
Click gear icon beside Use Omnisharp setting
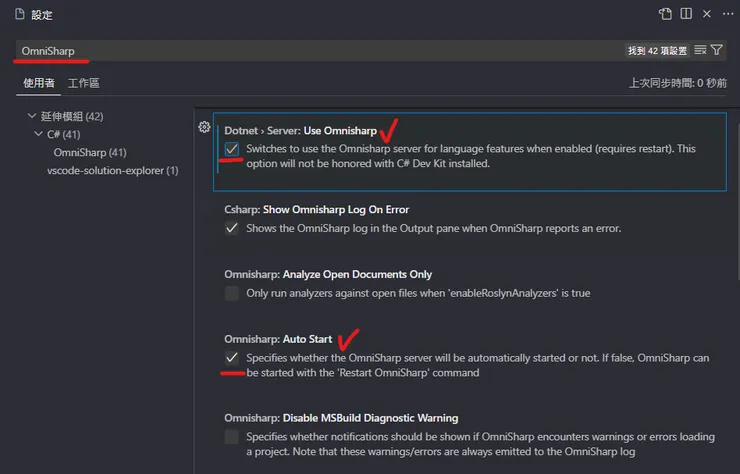pos(204,127)
